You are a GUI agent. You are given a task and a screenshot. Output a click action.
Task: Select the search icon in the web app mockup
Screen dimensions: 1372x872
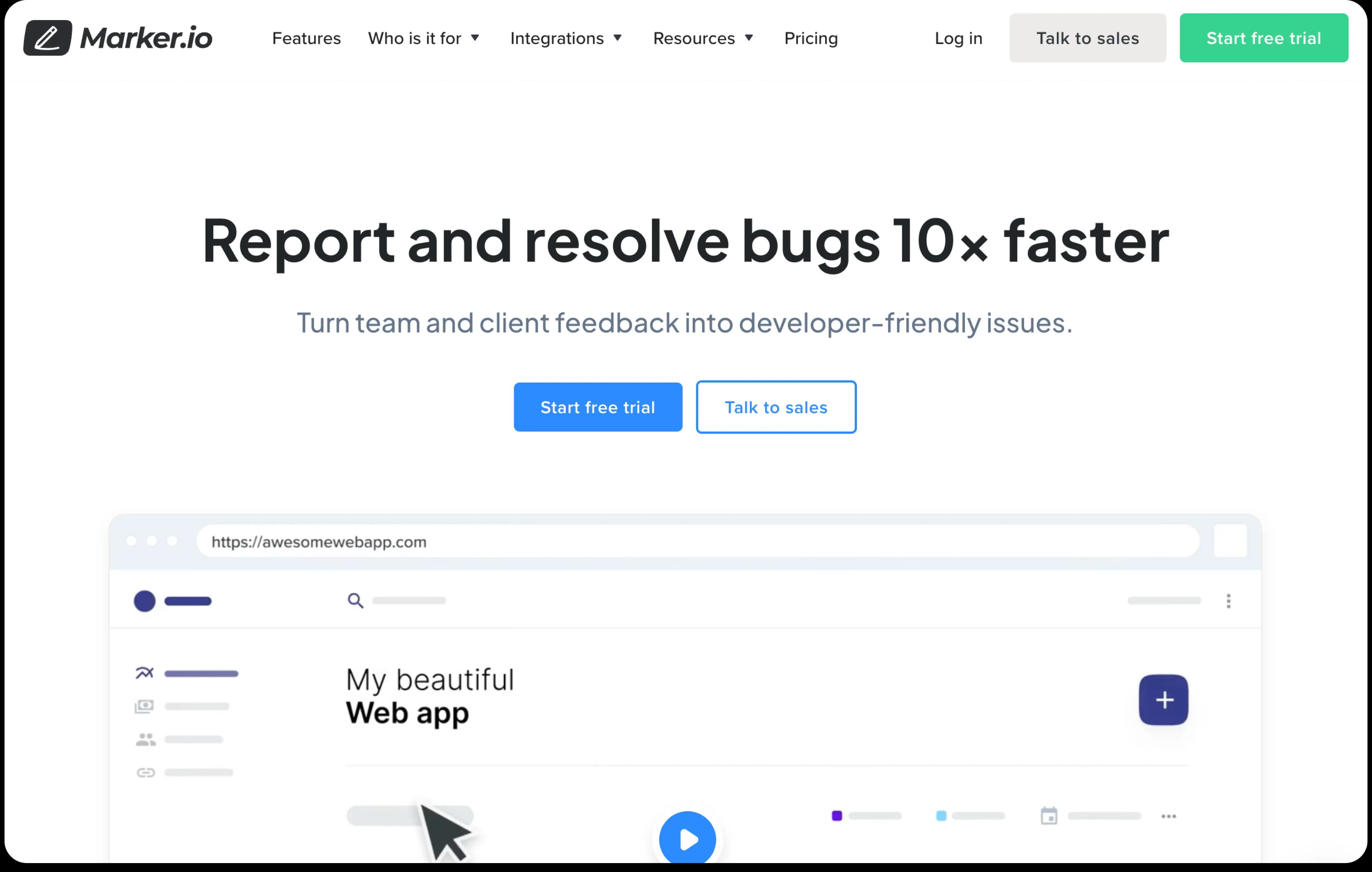[x=355, y=601]
